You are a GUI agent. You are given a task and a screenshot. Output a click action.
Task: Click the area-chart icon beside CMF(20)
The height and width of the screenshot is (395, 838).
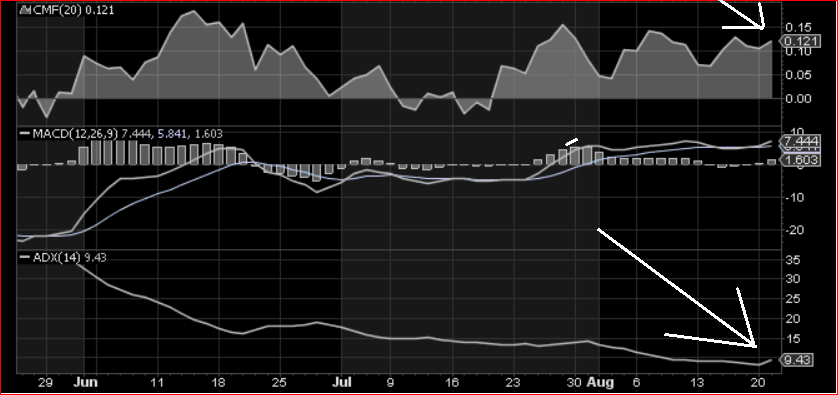[x=25, y=10]
